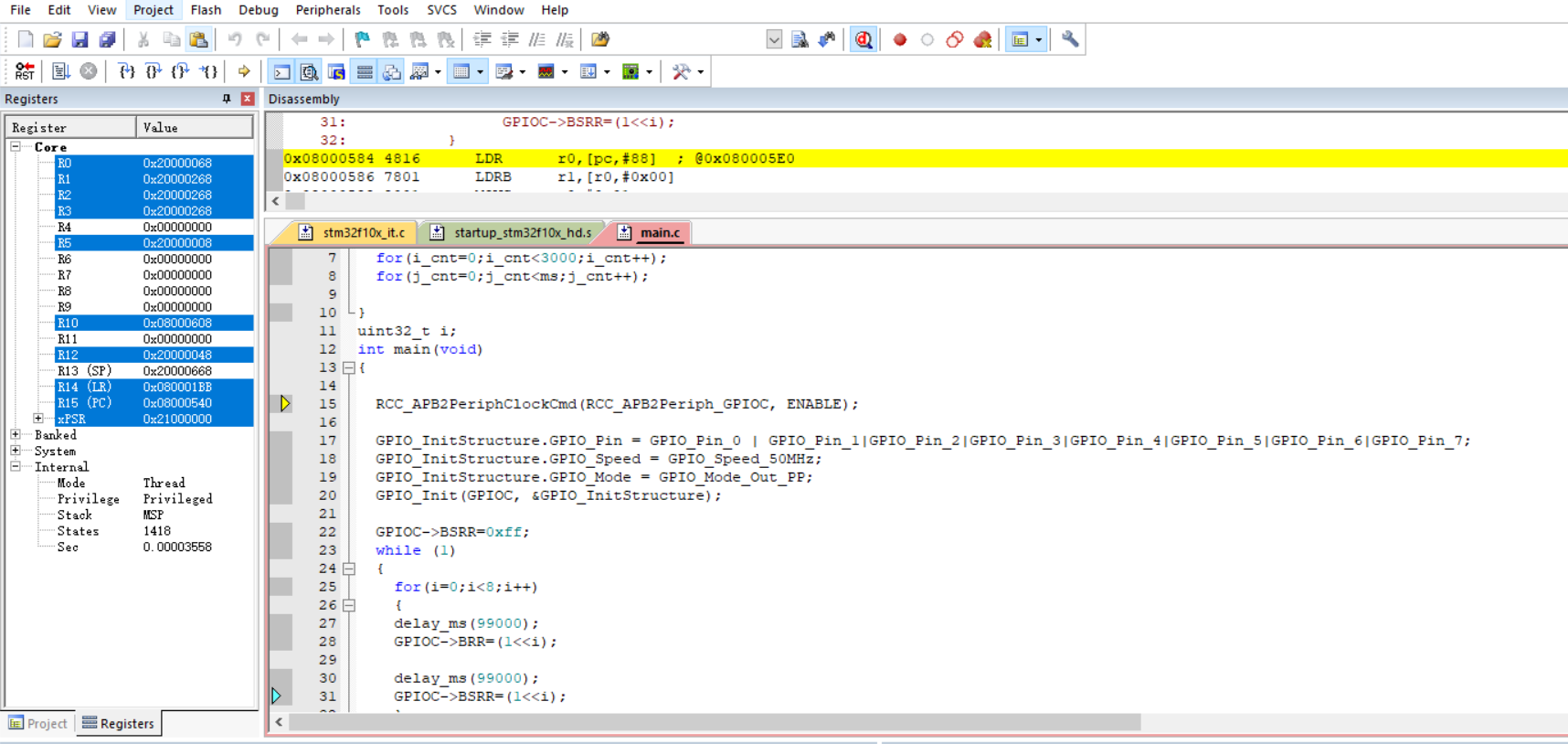1568x744 pixels.
Task: Open the Window layout dropdown arrow
Action: 1038,39
